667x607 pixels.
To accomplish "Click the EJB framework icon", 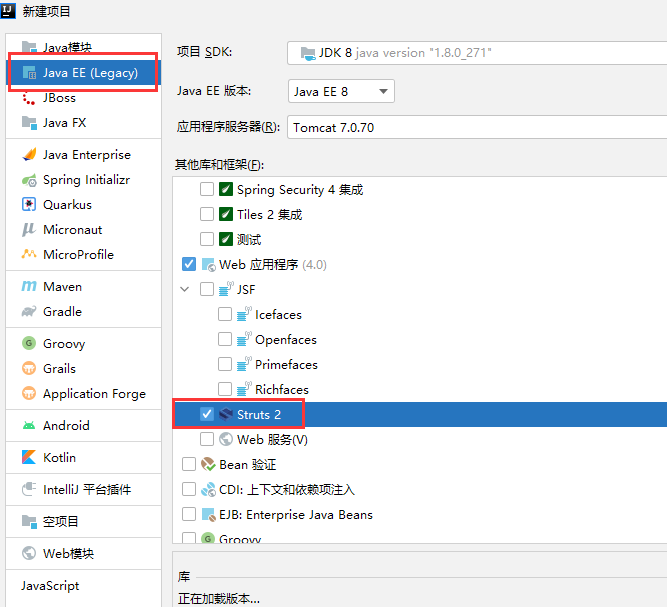I will tap(208, 514).
